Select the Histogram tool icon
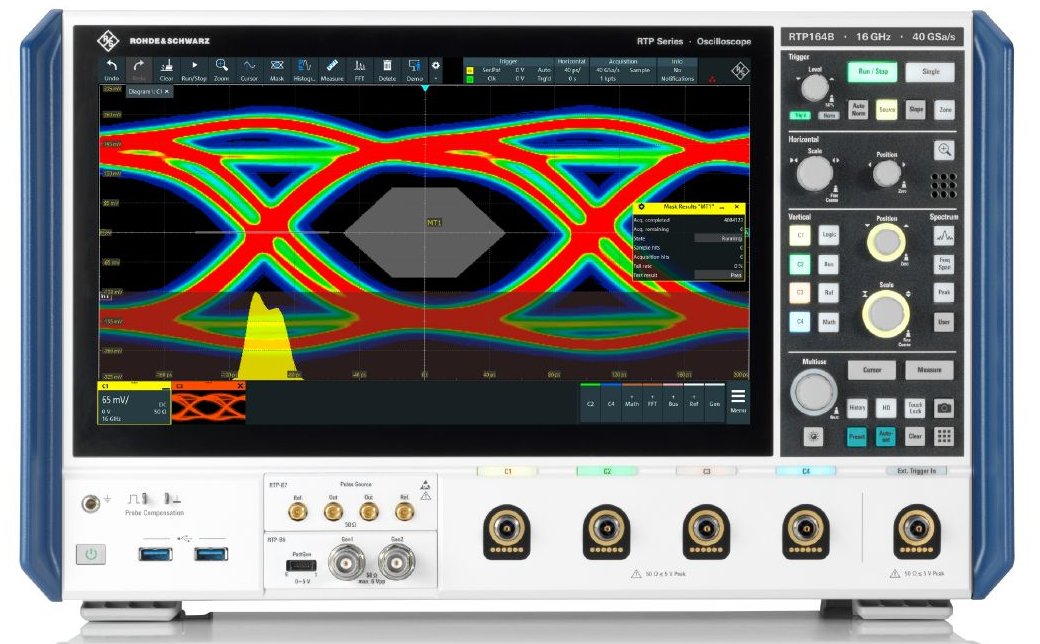 click(x=304, y=69)
